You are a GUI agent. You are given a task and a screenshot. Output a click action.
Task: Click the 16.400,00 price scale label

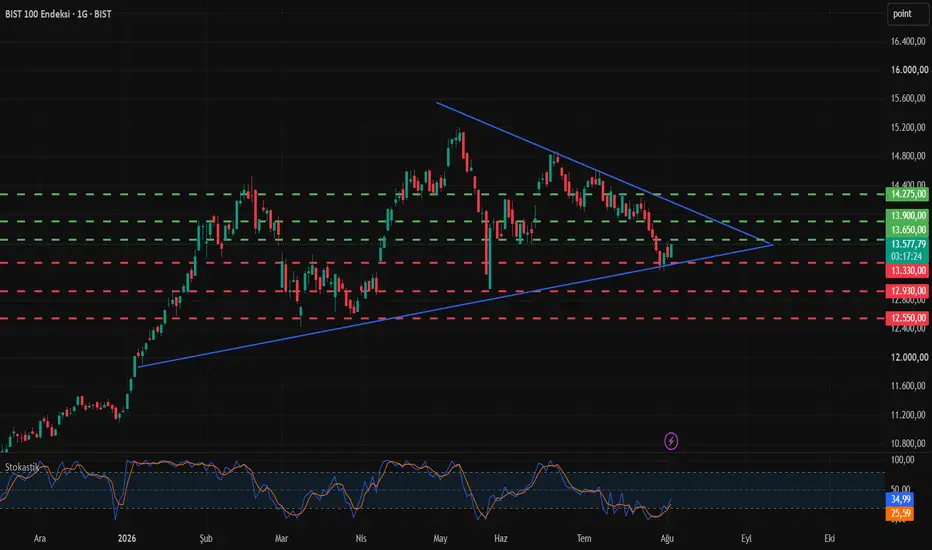pos(908,41)
